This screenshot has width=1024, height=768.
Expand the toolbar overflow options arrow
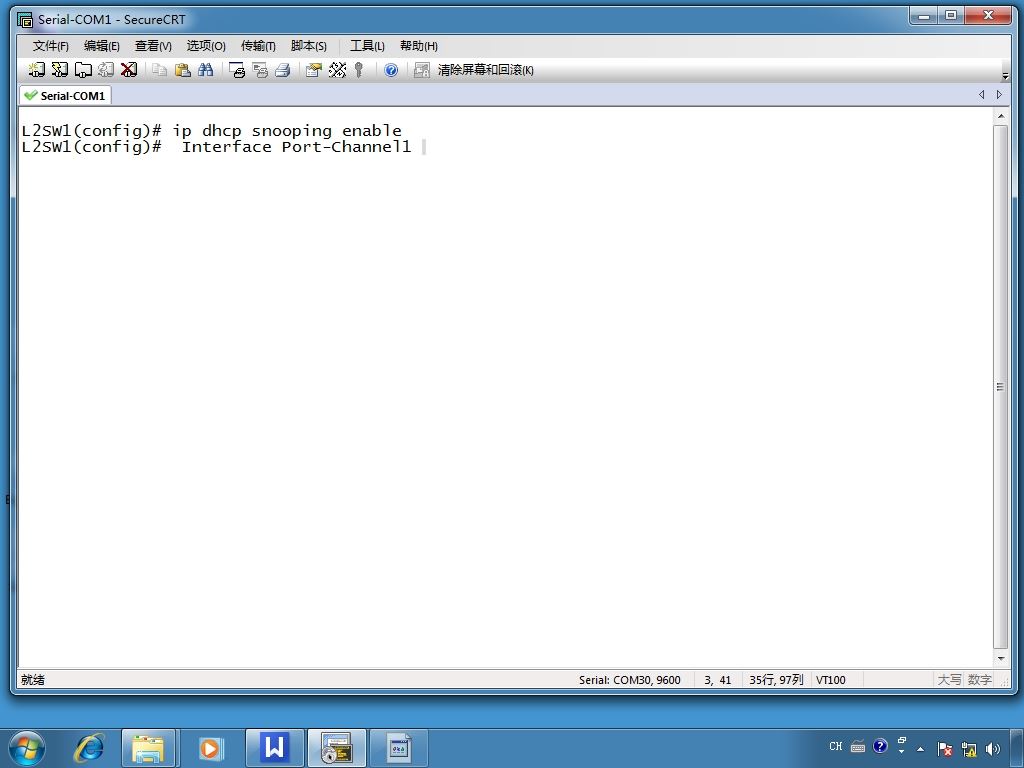pos(1005,76)
